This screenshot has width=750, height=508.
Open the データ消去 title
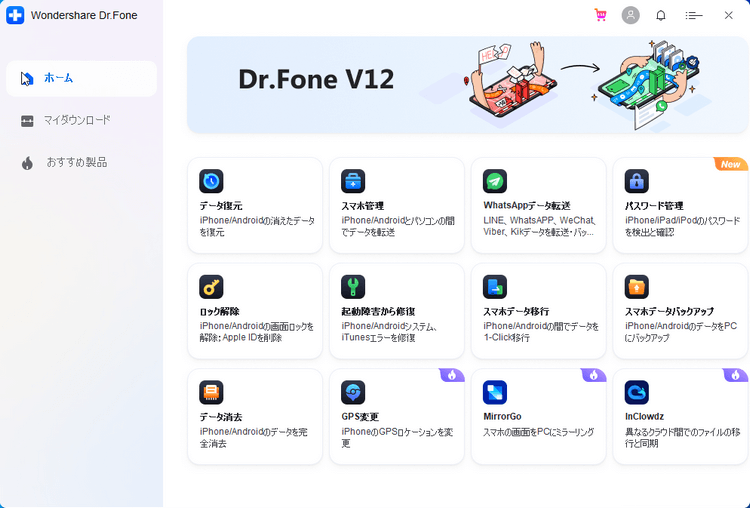pyautogui.click(x=221, y=417)
